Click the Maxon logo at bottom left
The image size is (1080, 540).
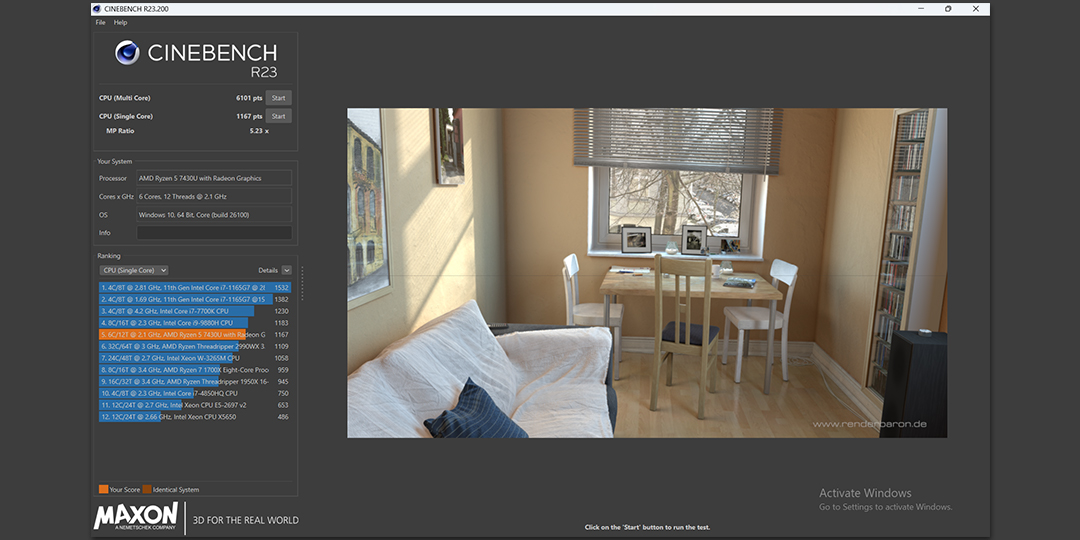(x=136, y=516)
